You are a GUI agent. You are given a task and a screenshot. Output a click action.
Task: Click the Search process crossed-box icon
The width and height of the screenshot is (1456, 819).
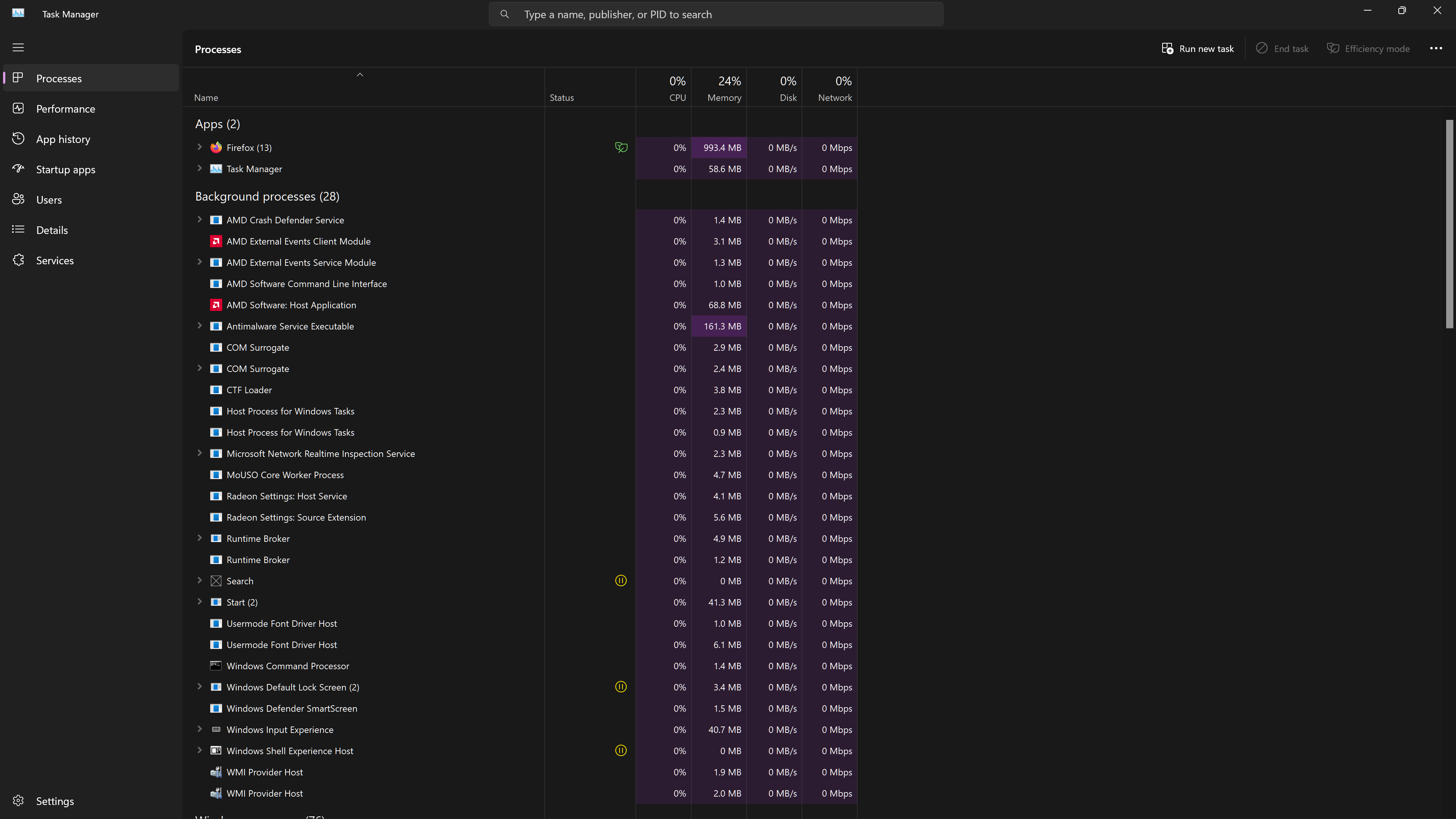tap(216, 581)
